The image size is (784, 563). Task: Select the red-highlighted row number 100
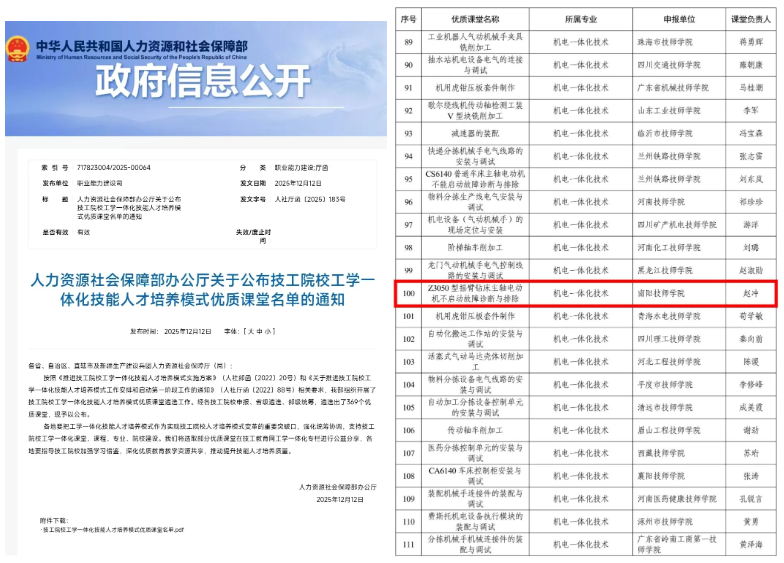coord(408,293)
